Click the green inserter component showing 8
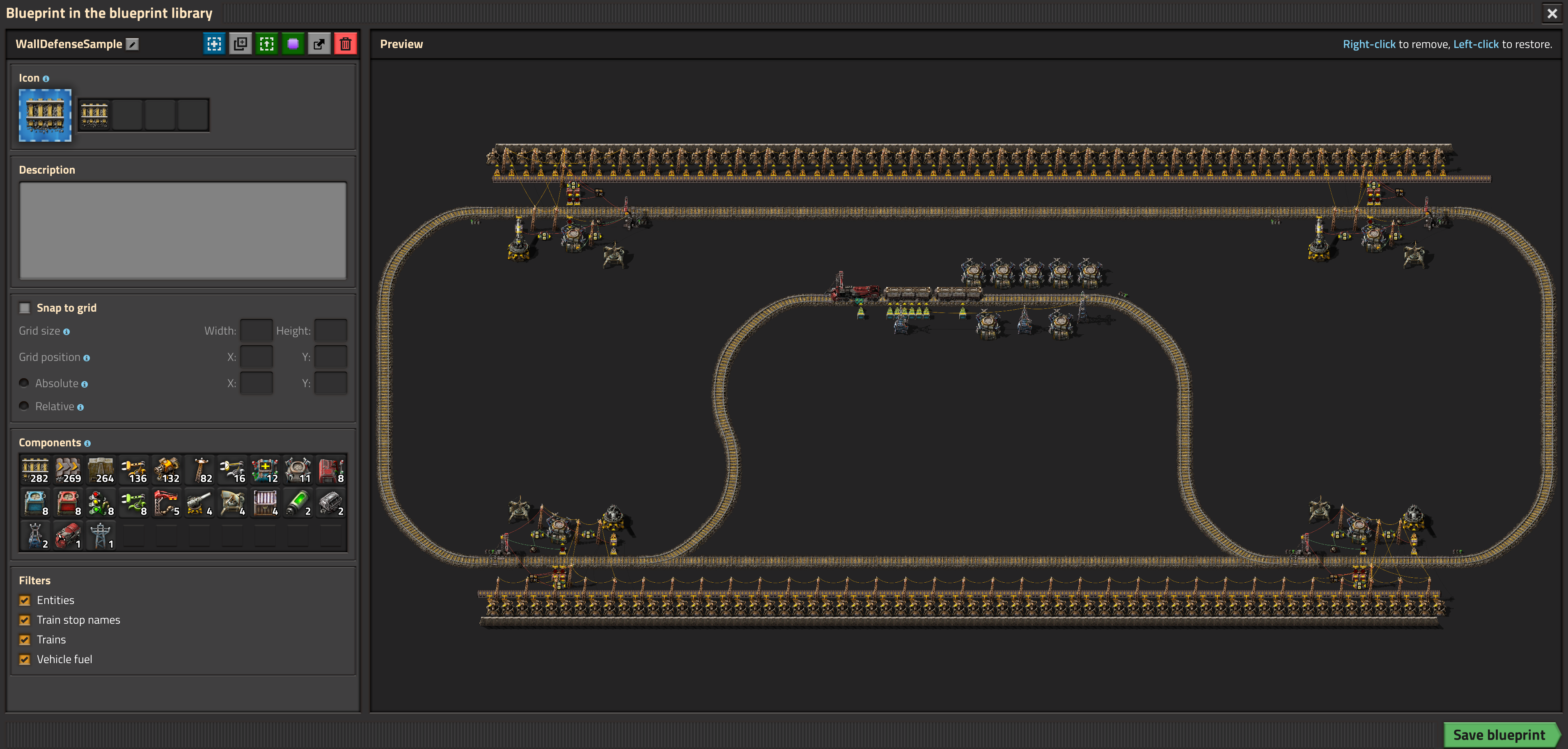 tap(134, 503)
